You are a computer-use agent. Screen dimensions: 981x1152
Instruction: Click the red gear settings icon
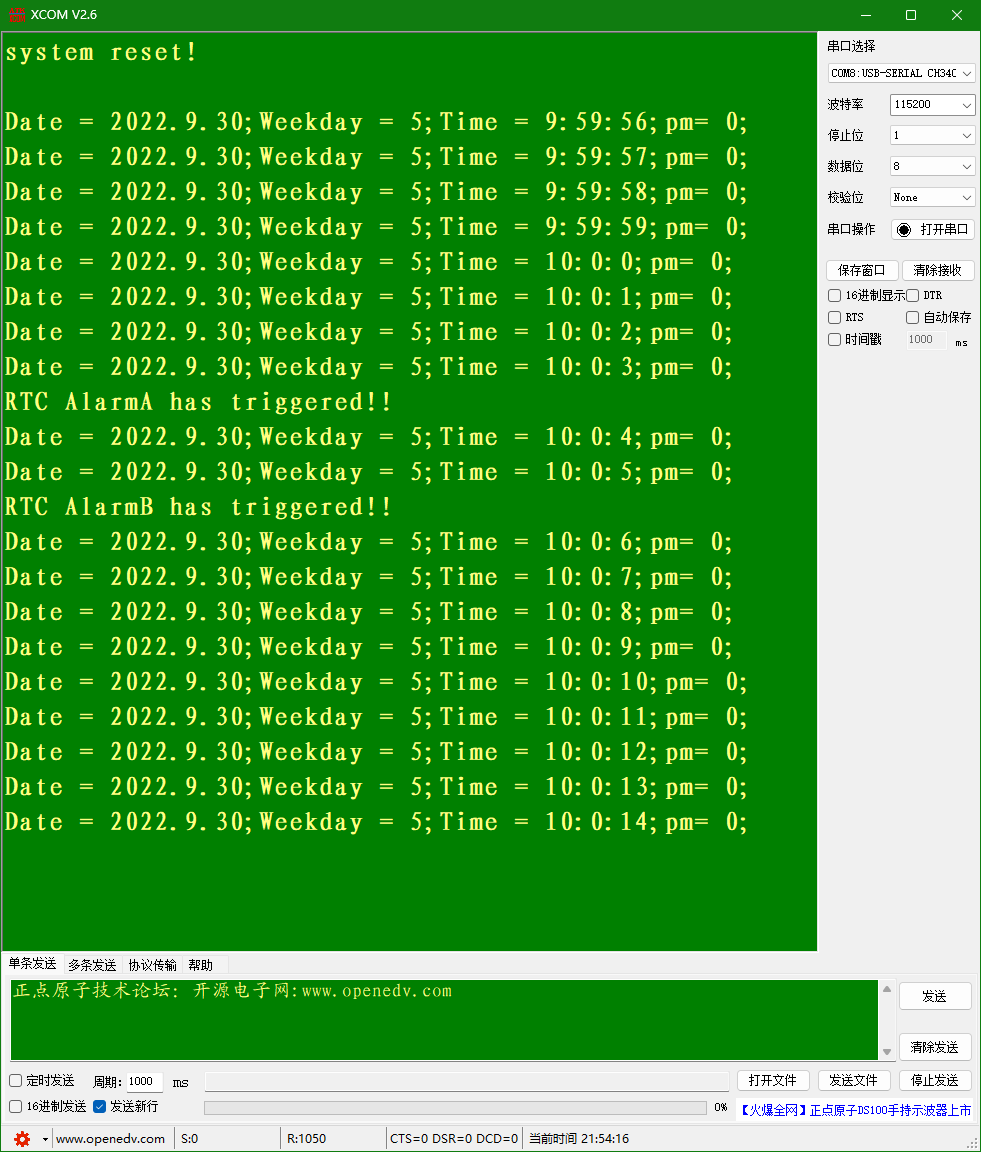pyautogui.click(x=22, y=1139)
